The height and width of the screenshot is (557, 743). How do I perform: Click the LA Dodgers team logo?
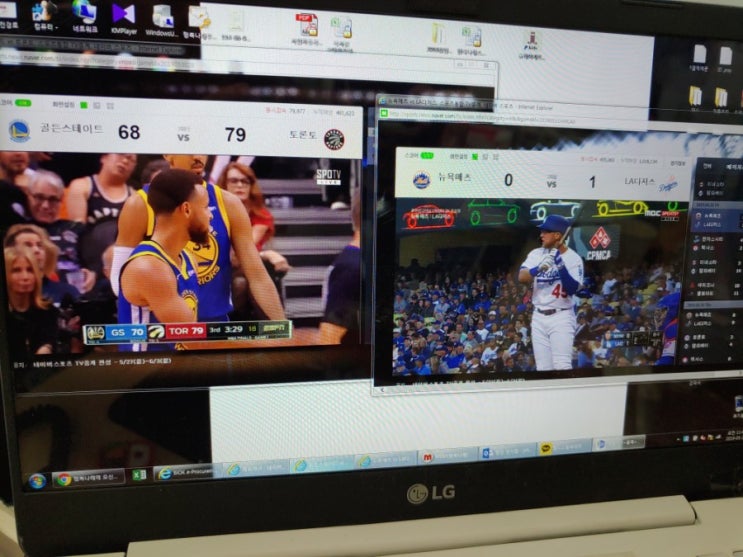click(669, 185)
